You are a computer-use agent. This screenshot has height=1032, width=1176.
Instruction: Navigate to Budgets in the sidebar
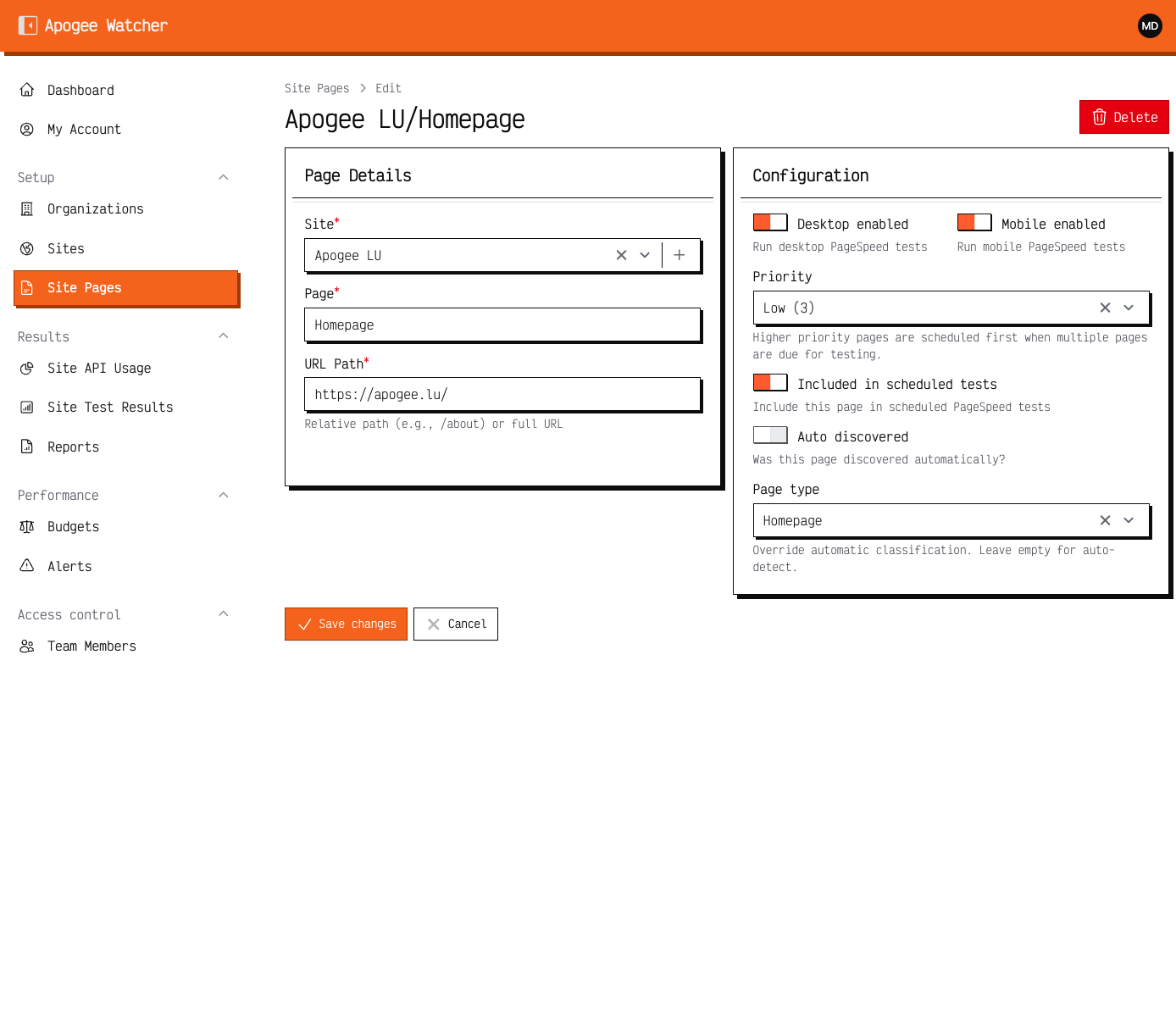pyautogui.click(x=126, y=527)
